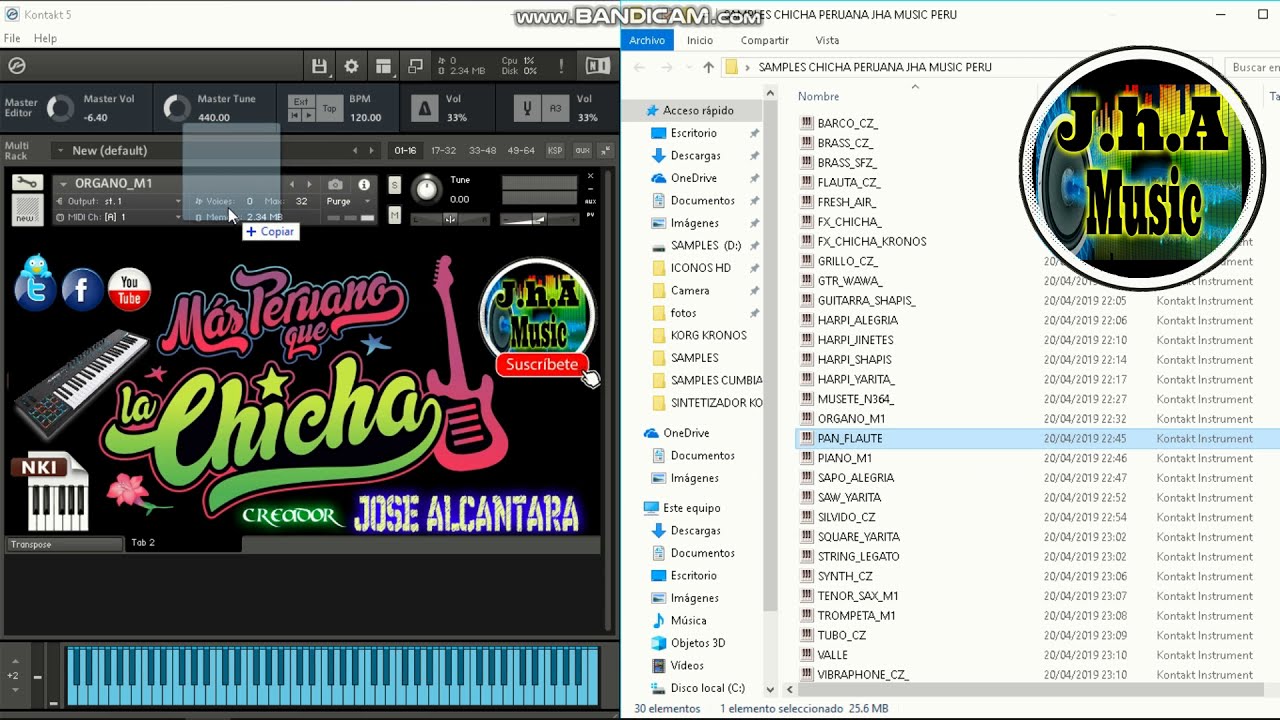Click the Twitter bird icon
Screen dimensions: 1280x720
coord(36,283)
